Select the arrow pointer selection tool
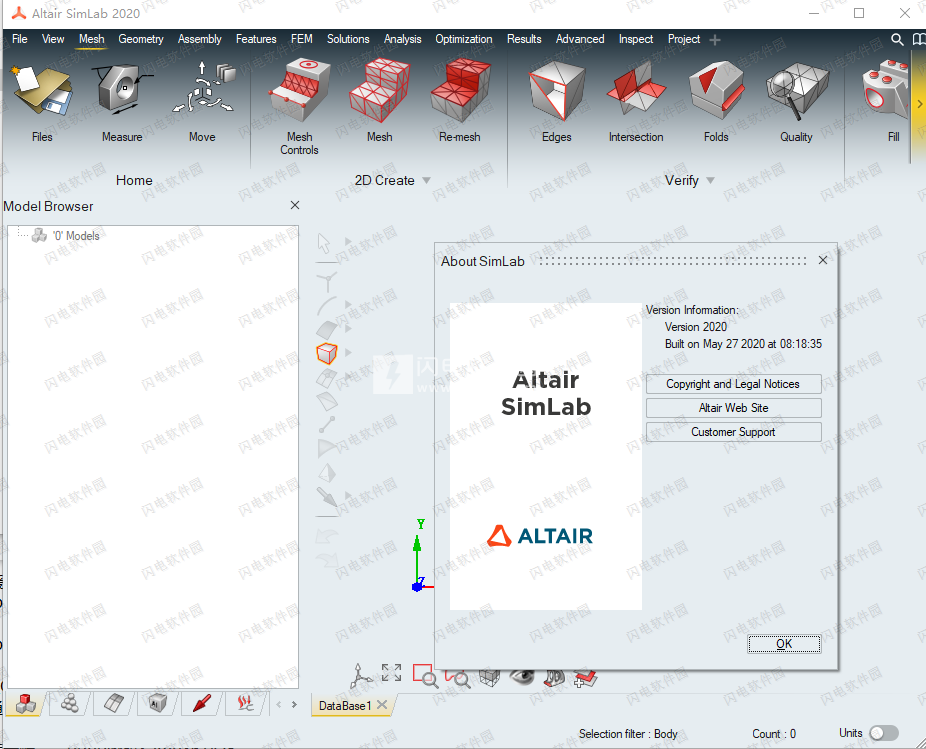 coord(324,243)
